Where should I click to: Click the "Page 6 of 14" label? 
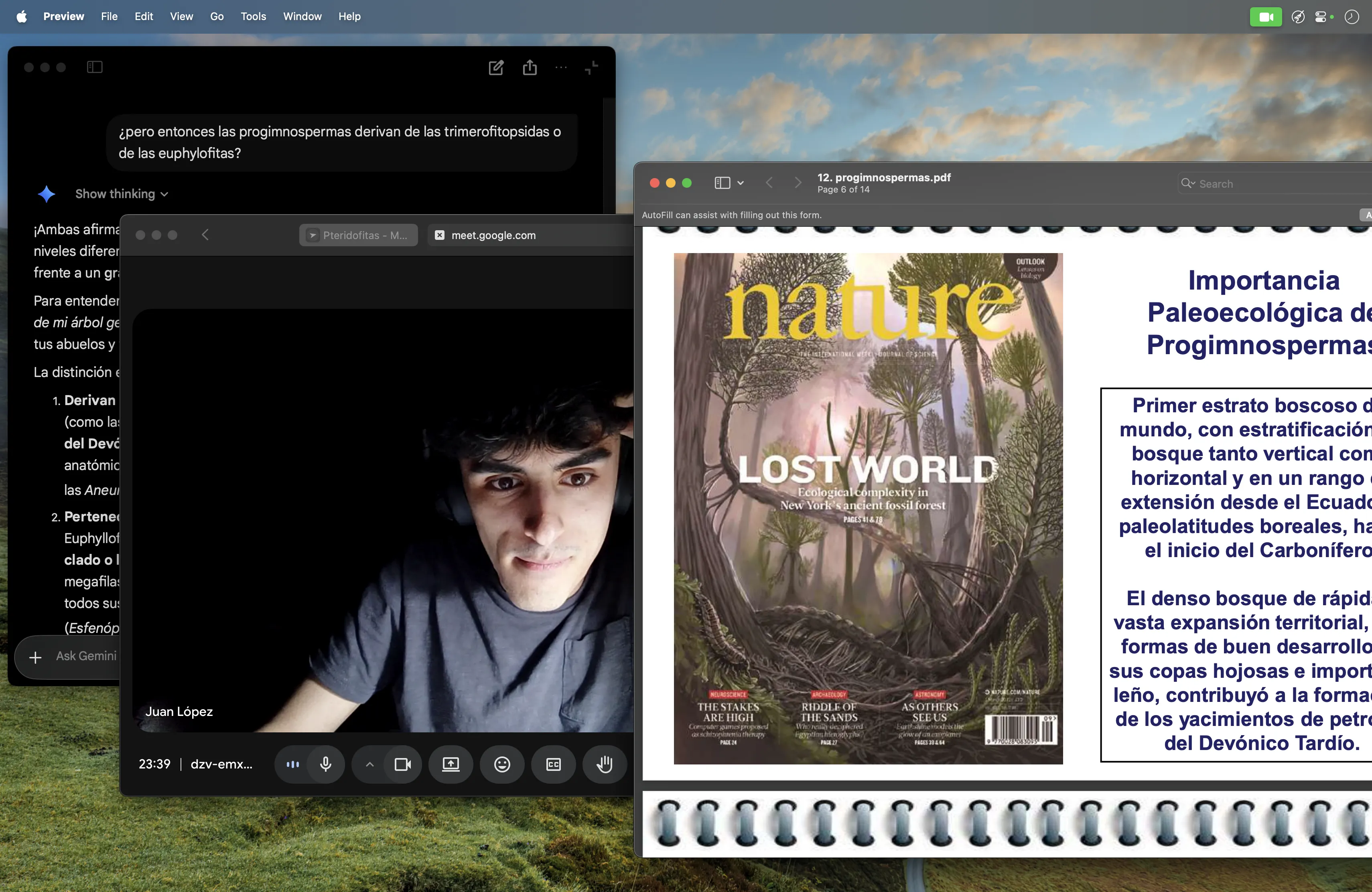(x=843, y=190)
